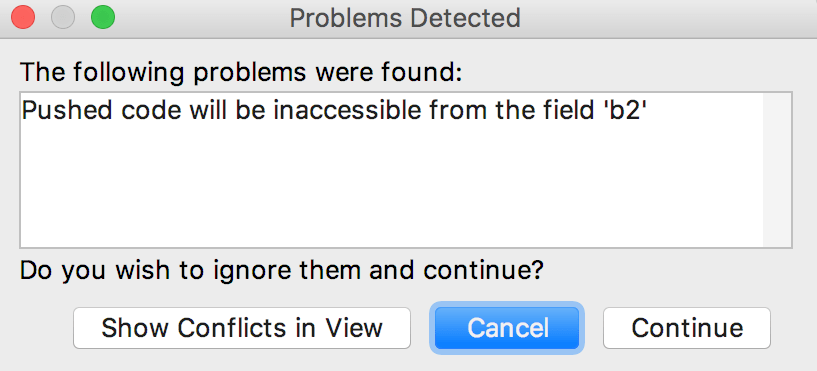Click the empty area inside the problems list
817x371 pixels.
[391, 188]
